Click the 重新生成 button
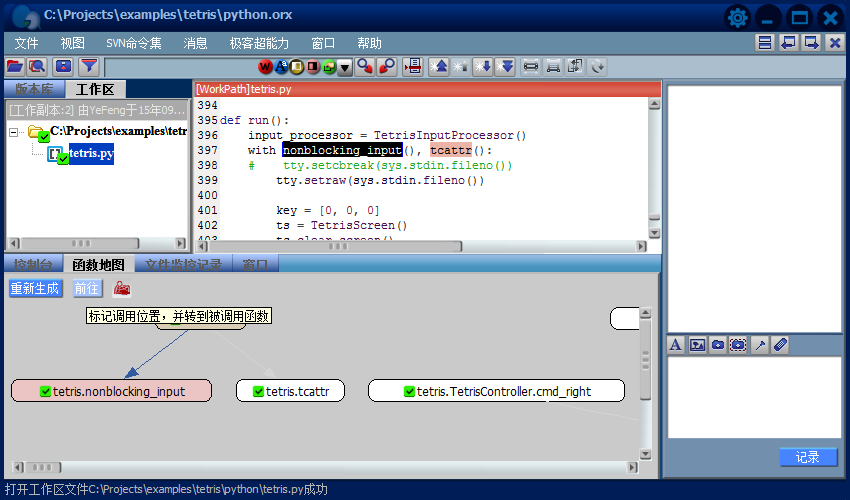The height and width of the screenshot is (500, 850). pyautogui.click(x=35, y=288)
